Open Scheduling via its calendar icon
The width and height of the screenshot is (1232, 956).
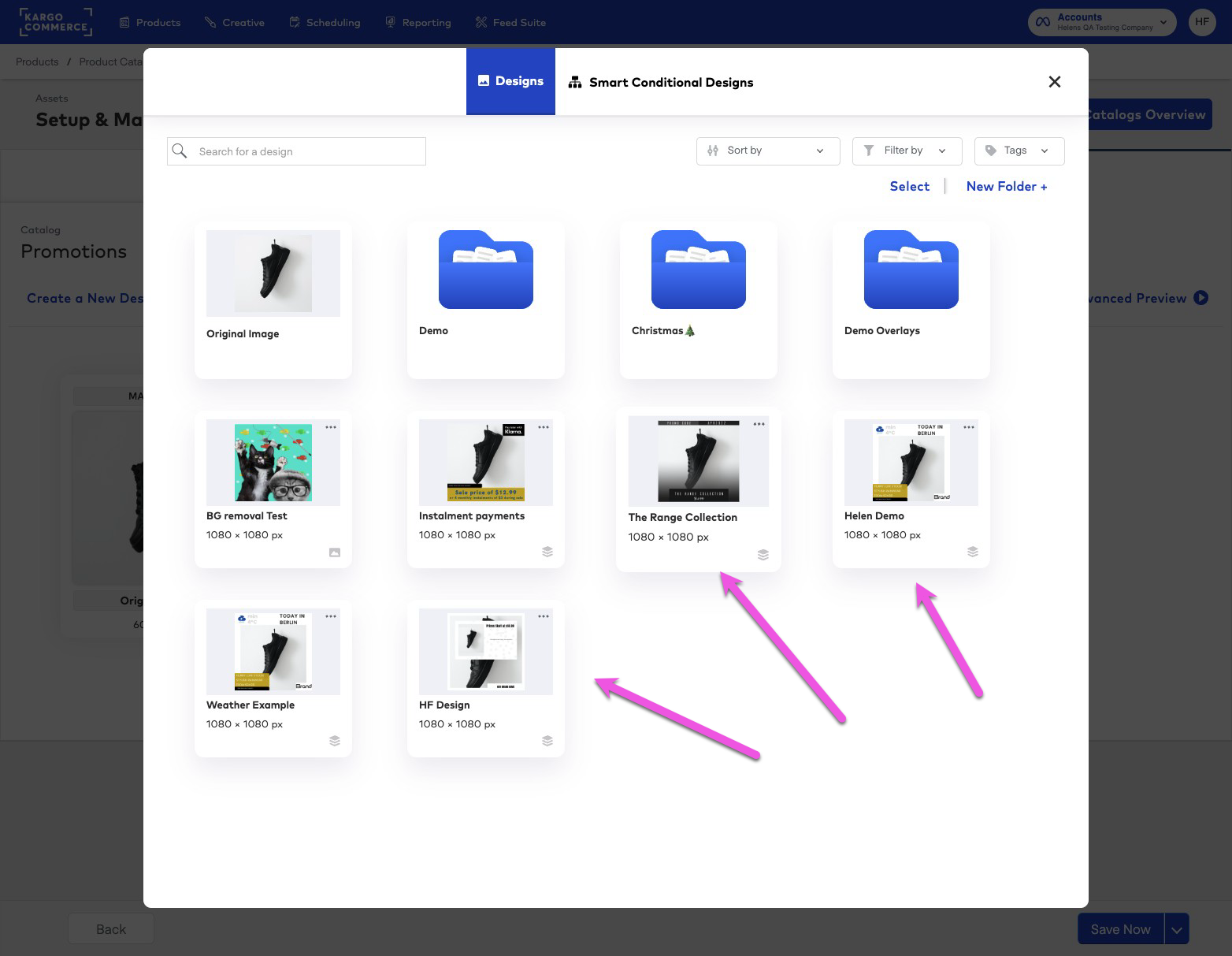point(294,22)
